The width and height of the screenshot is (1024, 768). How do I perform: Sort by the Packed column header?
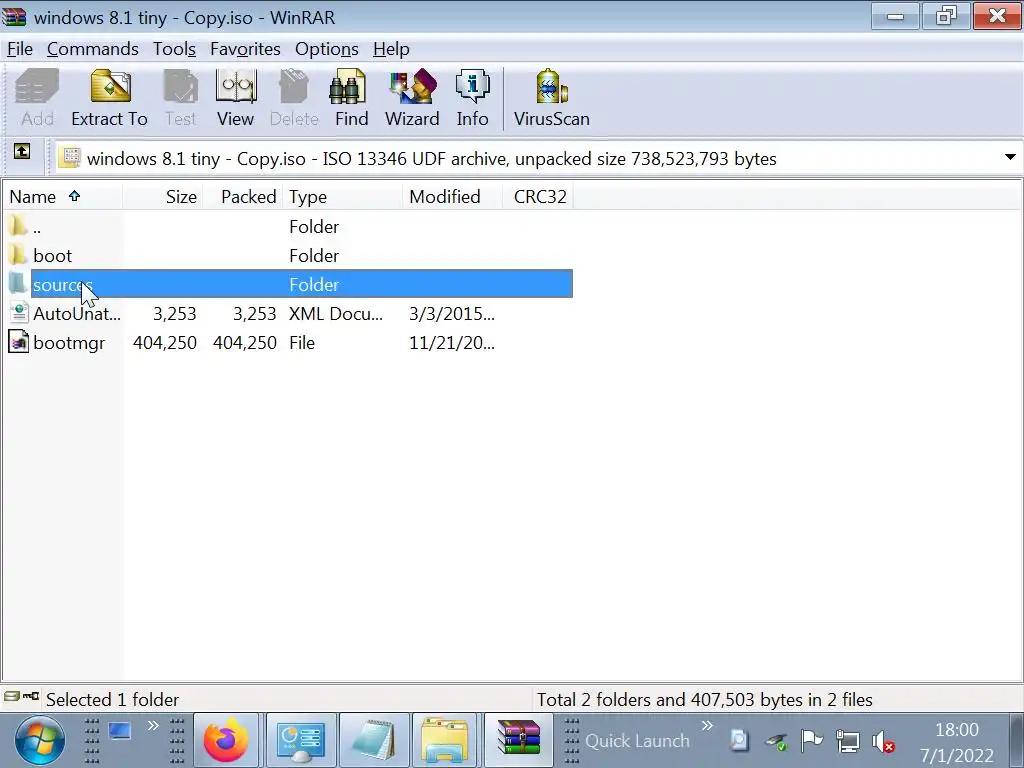point(243,197)
